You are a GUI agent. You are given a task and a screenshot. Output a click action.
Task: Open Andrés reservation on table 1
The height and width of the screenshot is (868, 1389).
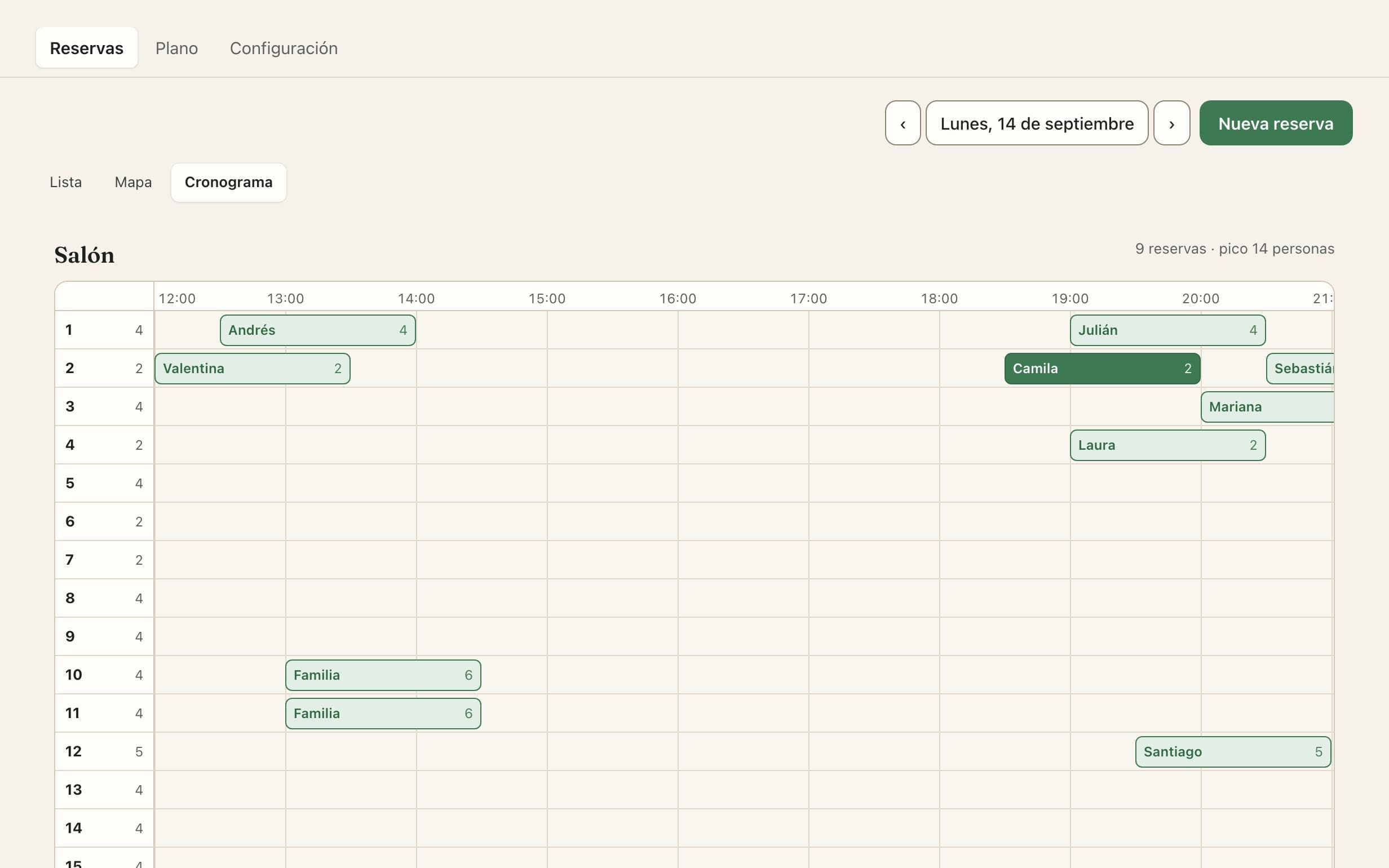coord(317,330)
